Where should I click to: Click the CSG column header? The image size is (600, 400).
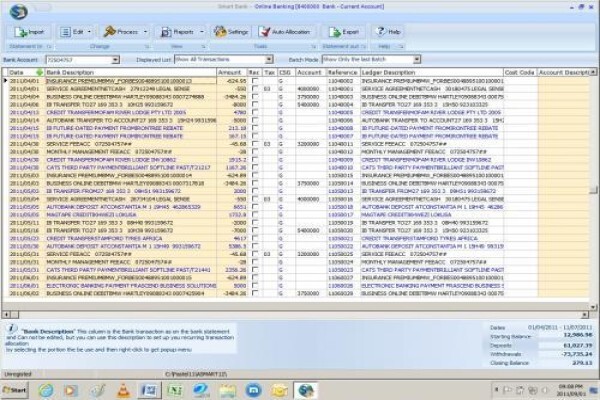(x=286, y=72)
